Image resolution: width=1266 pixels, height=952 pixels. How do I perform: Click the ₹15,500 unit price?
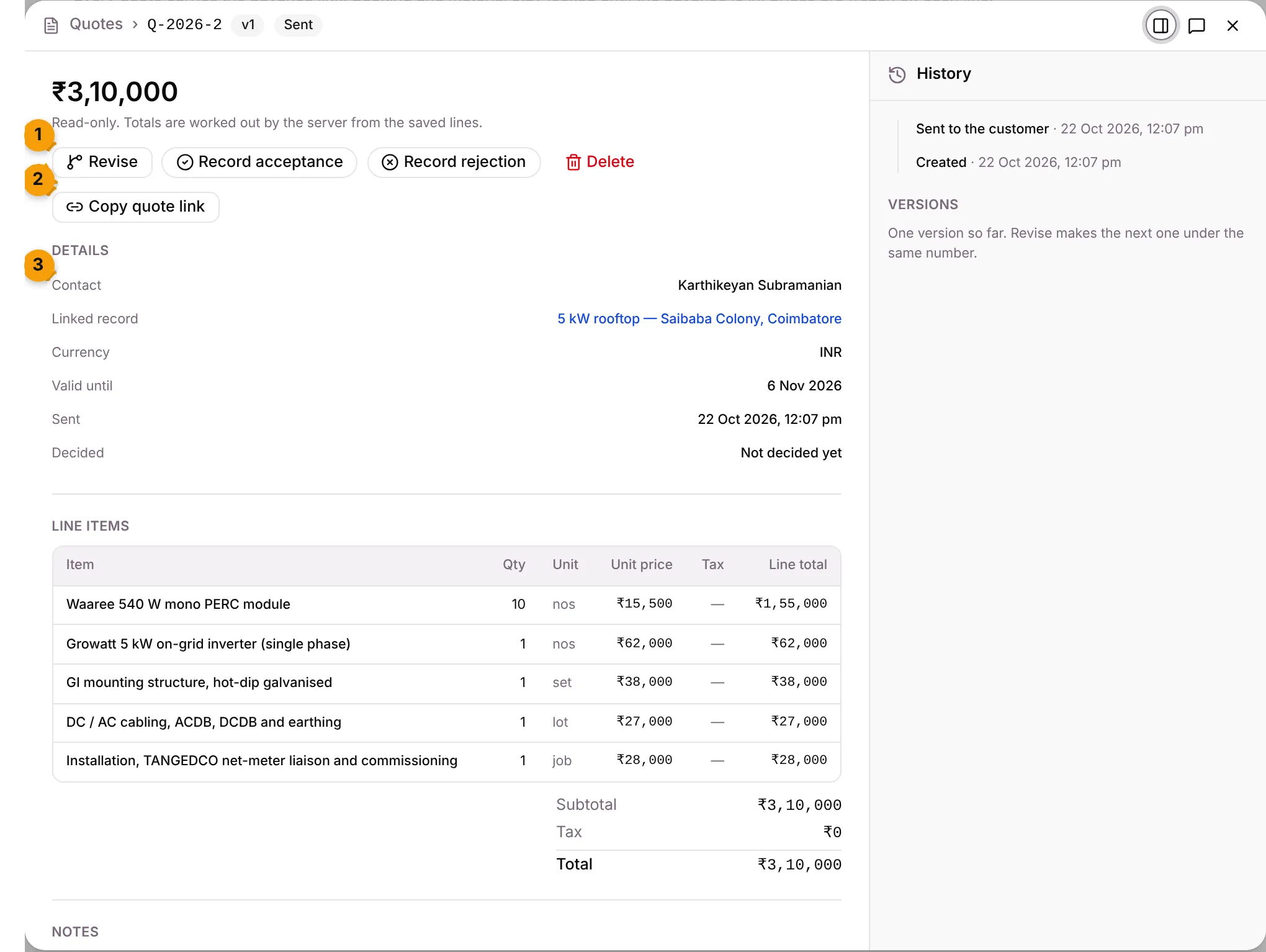(x=644, y=604)
